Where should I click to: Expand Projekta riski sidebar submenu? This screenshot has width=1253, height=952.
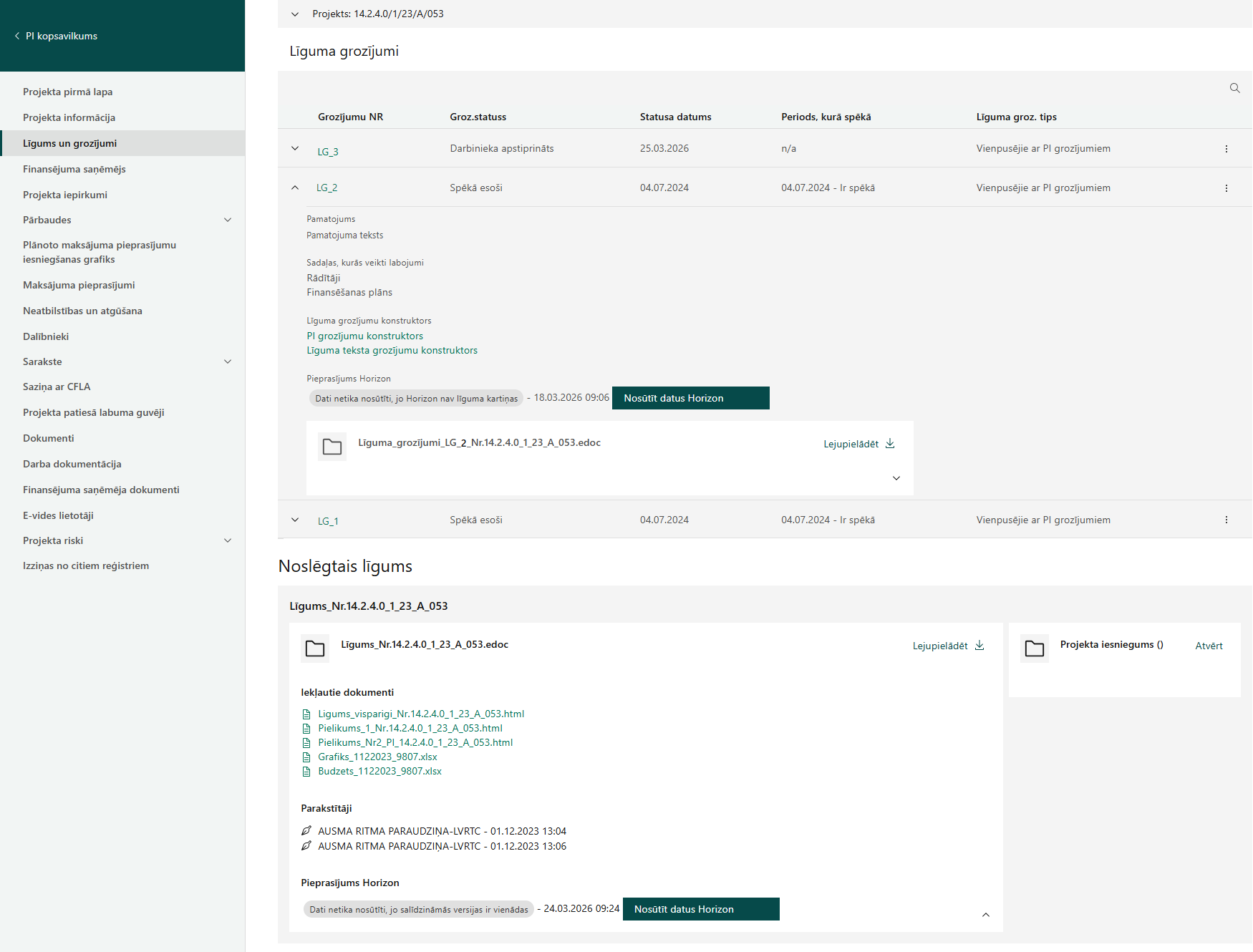(x=228, y=540)
